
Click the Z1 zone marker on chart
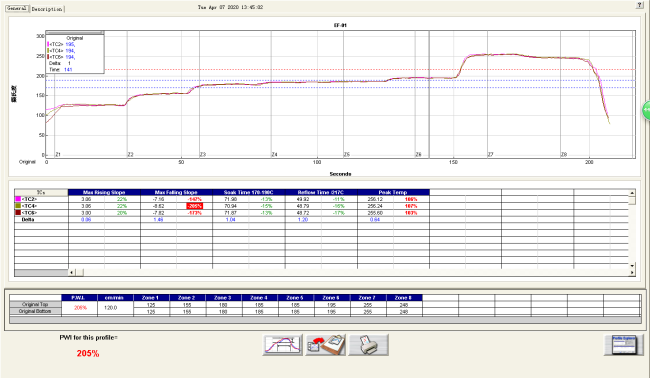coord(58,155)
